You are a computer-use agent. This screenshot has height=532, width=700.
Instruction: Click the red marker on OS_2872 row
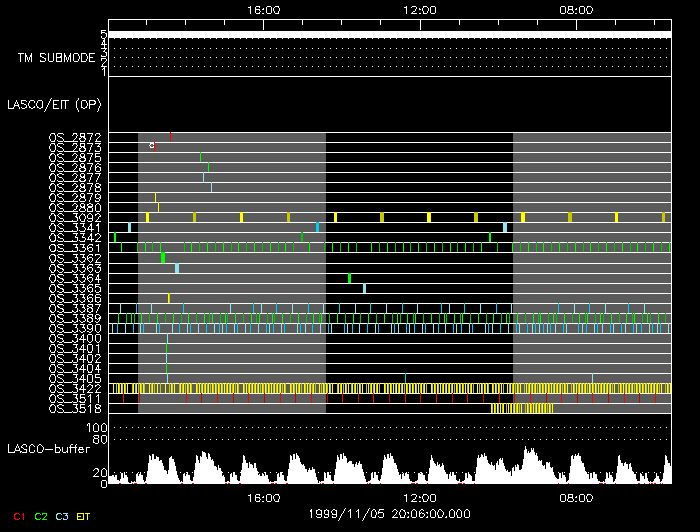coord(171,136)
